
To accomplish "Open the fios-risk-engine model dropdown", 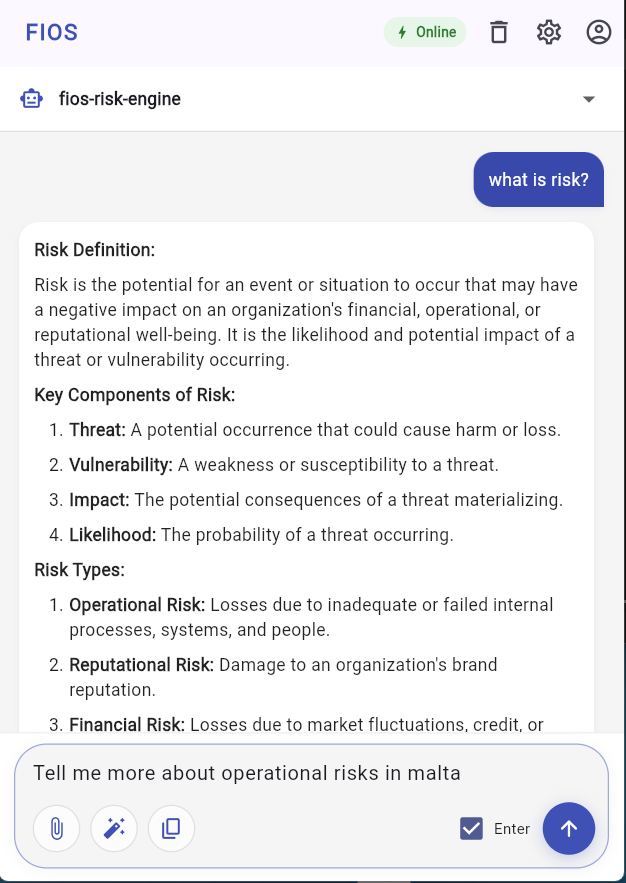I will pyautogui.click(x=120, y=99).
